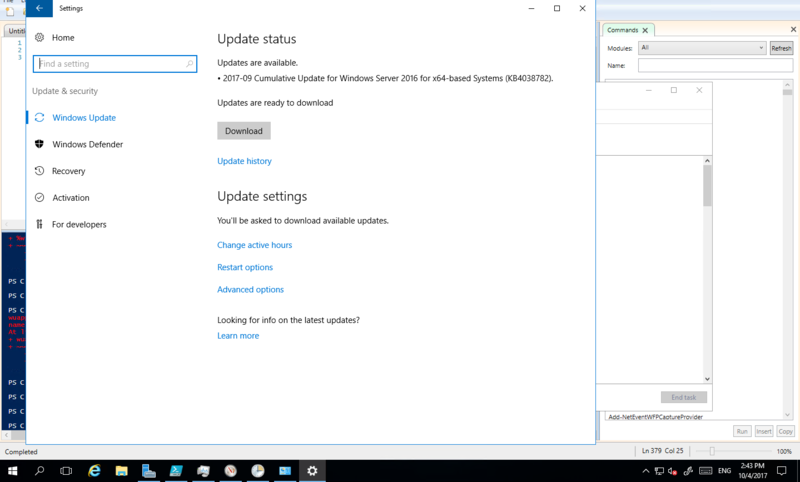This screenshot has height=482, width=800.
Task: Adjust the ISE zoom slider
Action: pyautogui.click(x=712, y=451)
